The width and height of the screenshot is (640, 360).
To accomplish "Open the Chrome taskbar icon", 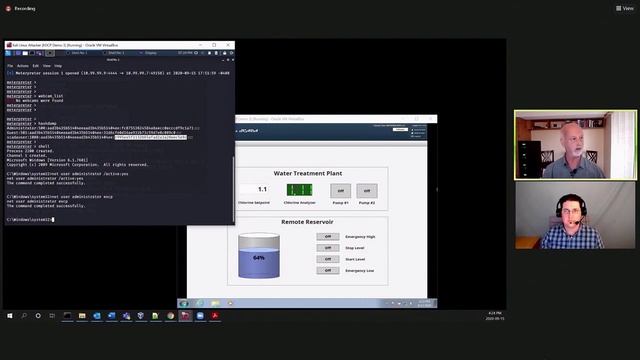I will [x=170, y=316].
